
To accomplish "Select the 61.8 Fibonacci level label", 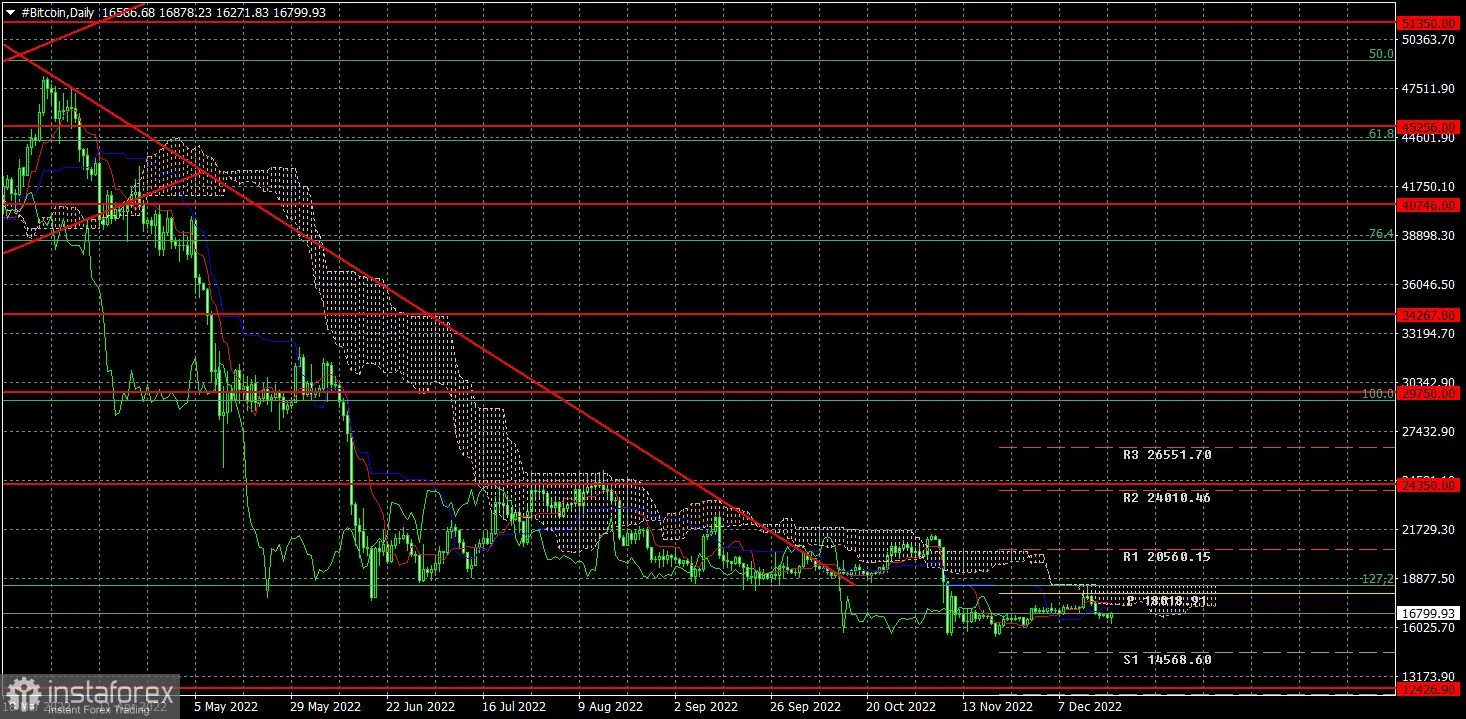I will point(1382,133).
